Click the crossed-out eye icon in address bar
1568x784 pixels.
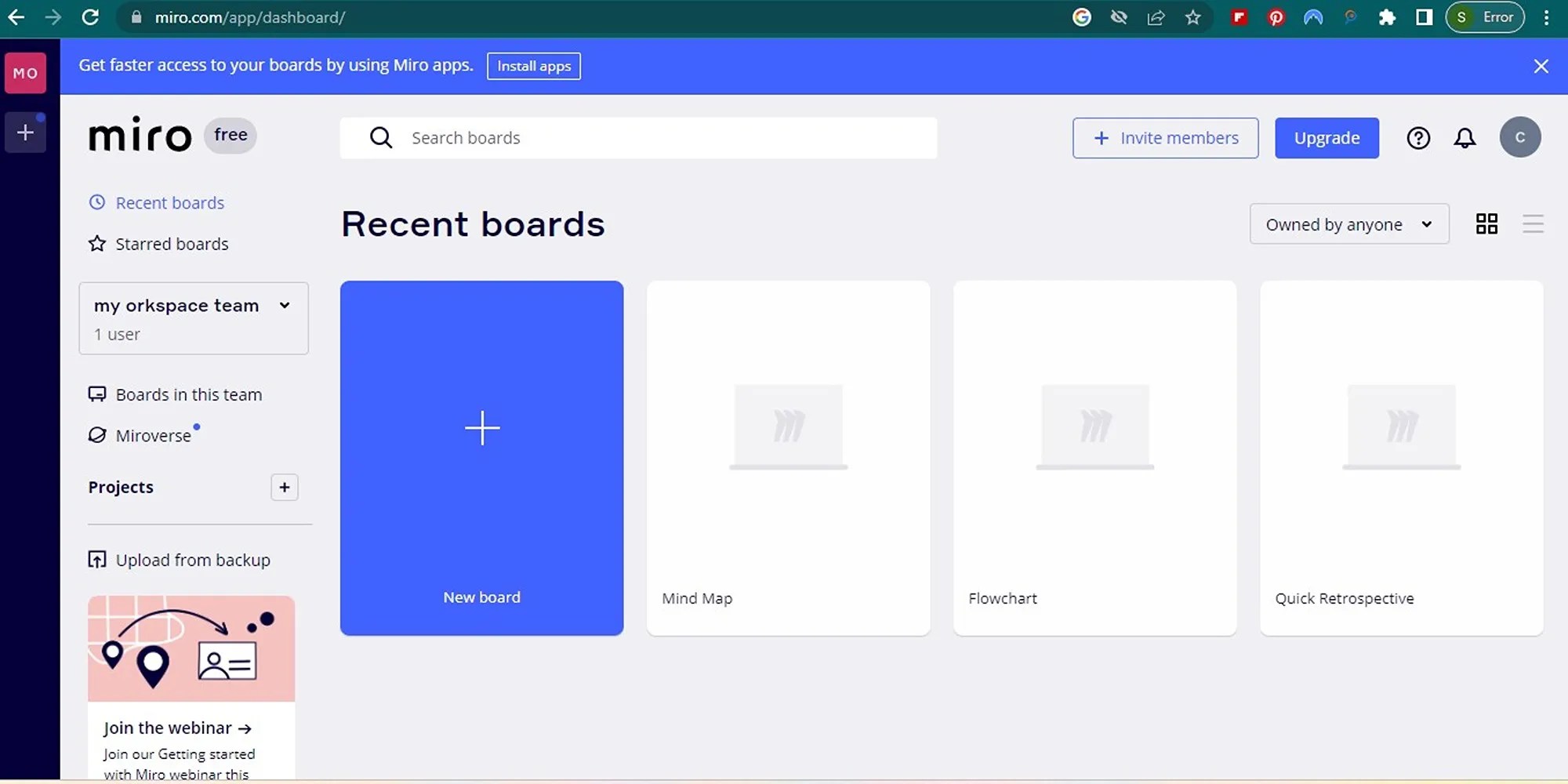pyautogui.click(x=1119, y=17)
